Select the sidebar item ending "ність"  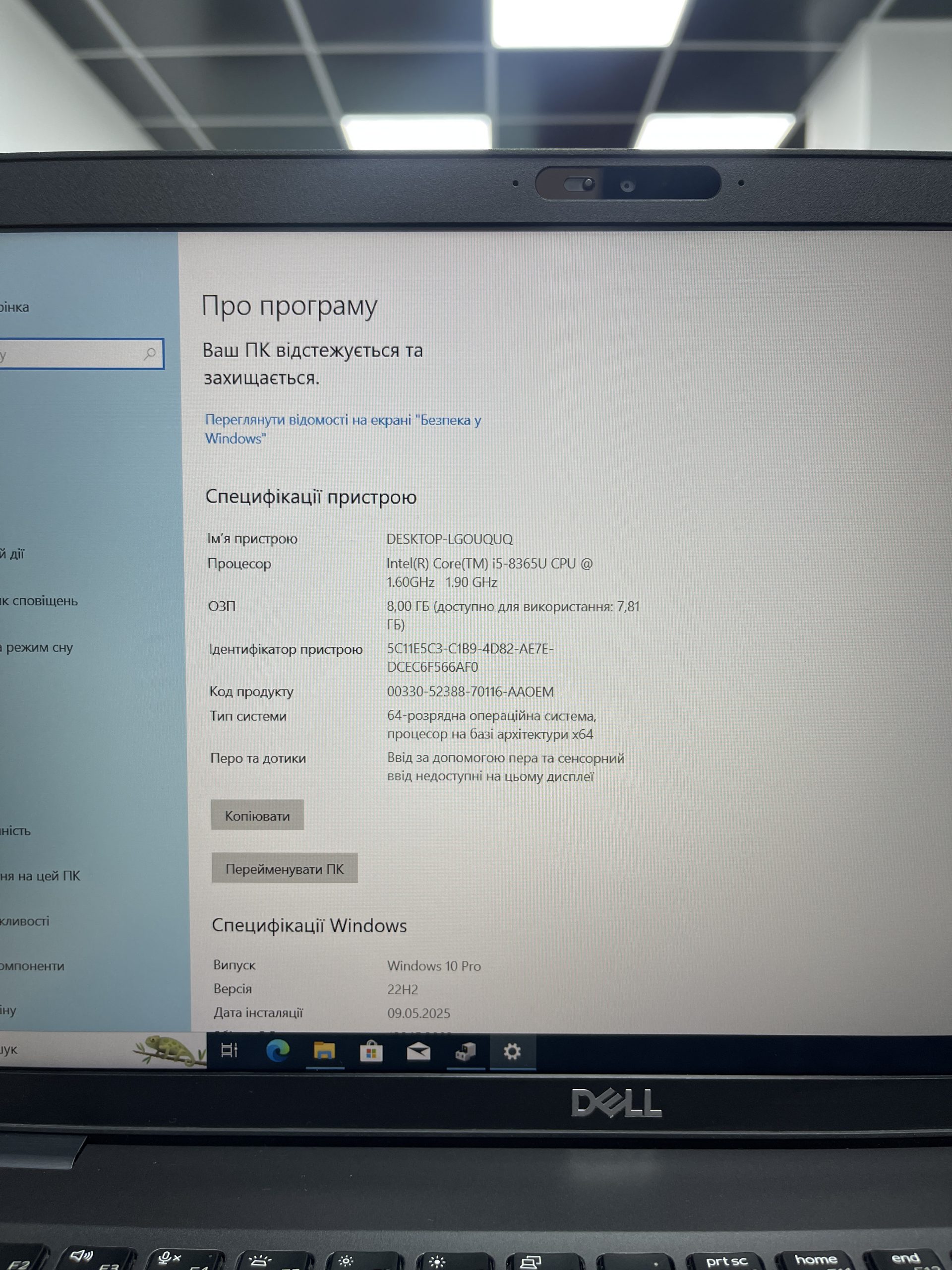click(15, 830)
